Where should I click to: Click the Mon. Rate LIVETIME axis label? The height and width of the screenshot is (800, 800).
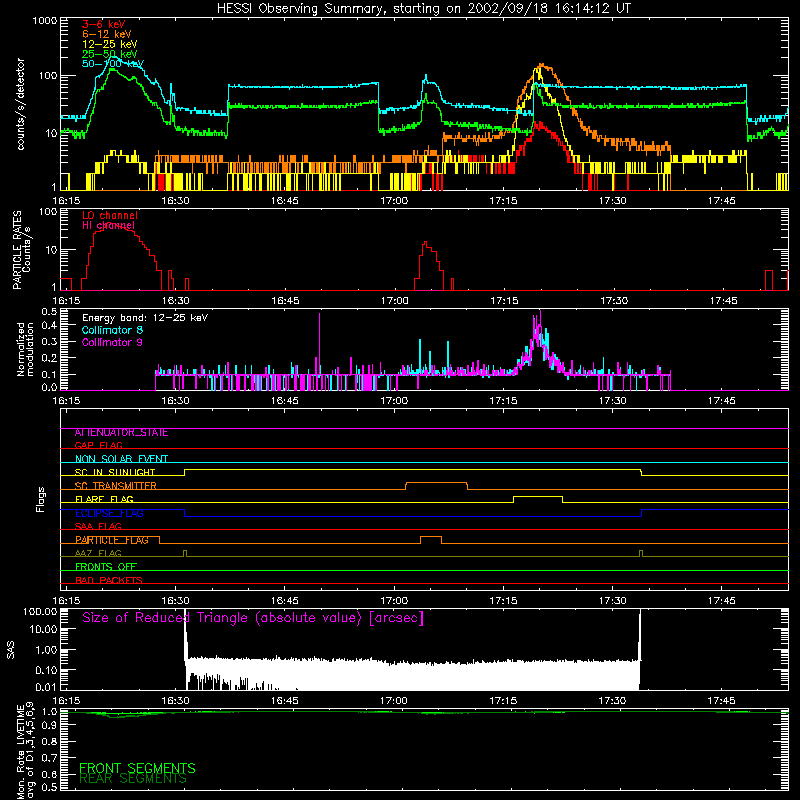[25, 751]
